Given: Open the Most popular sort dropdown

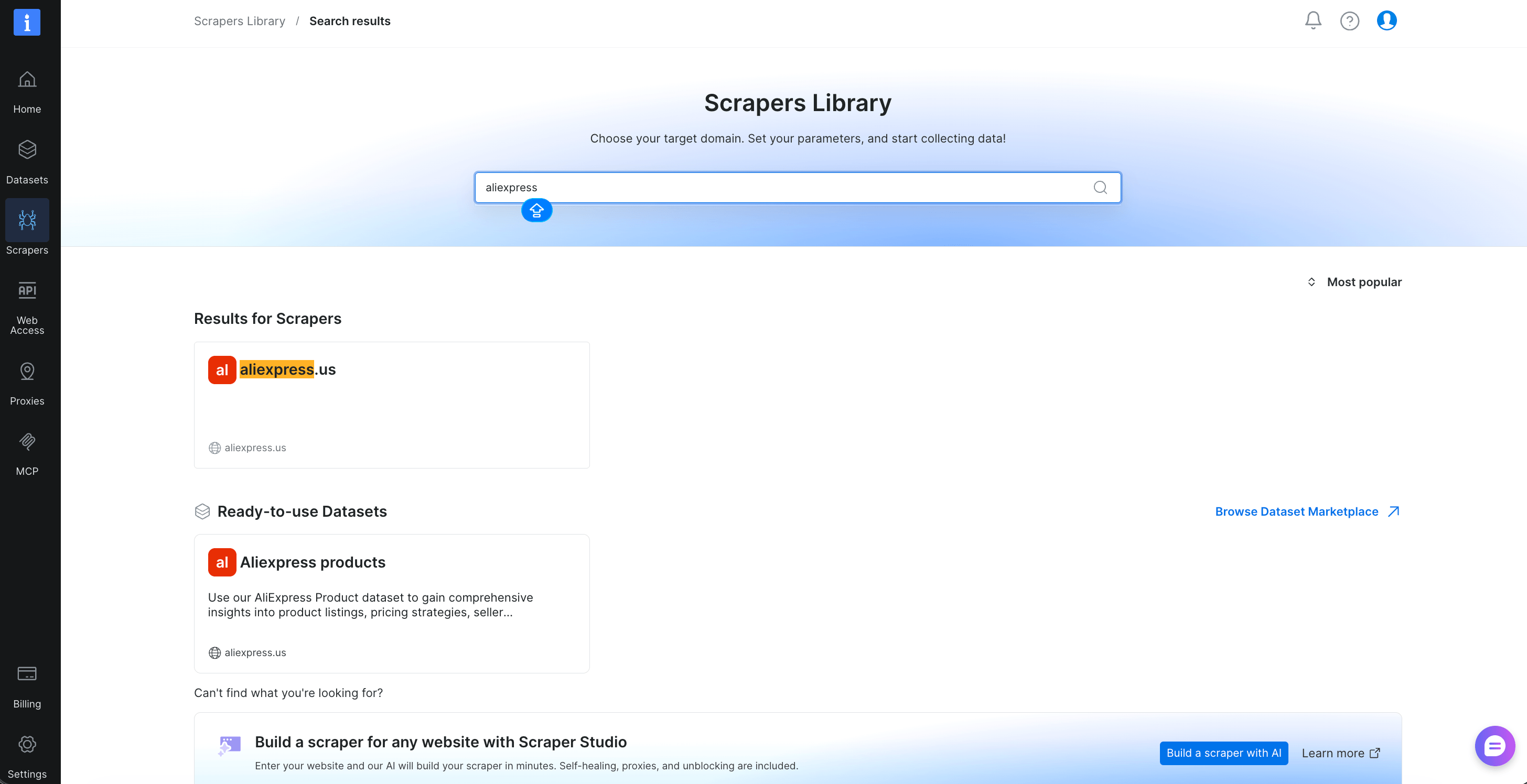Looking at the screenshot, I should coord(1354,282).
